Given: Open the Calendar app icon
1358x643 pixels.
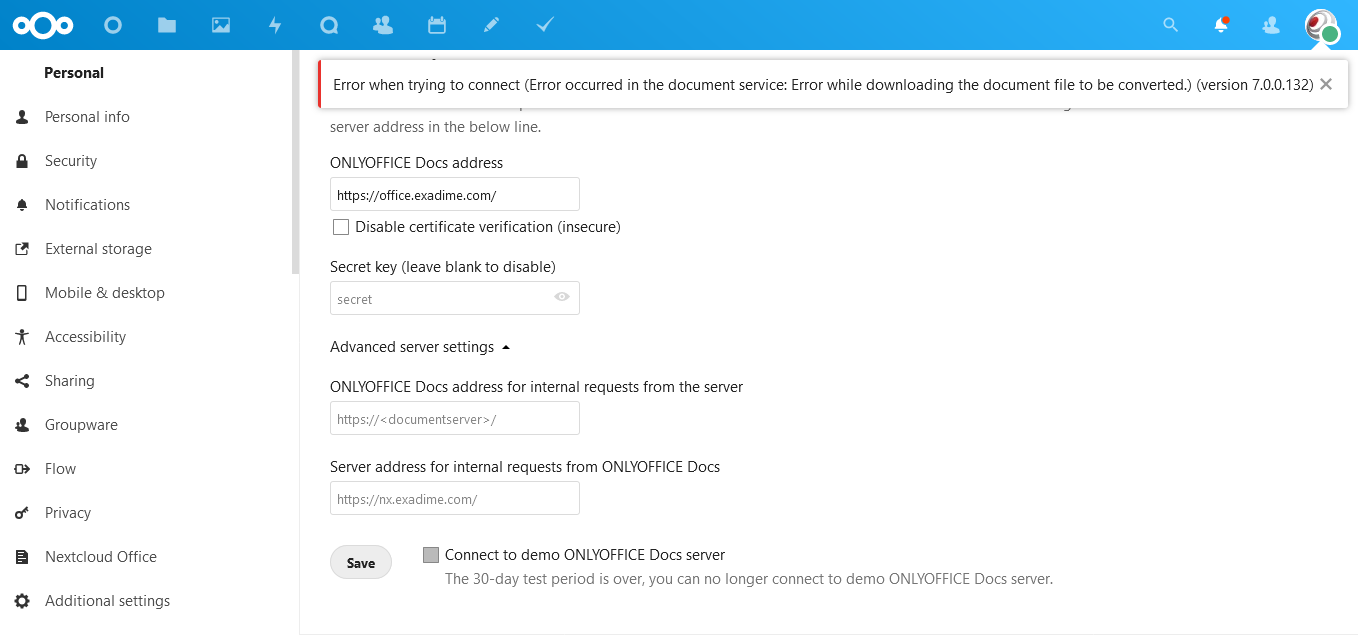Looking at the screenshot, I should [x=437, y=25].
